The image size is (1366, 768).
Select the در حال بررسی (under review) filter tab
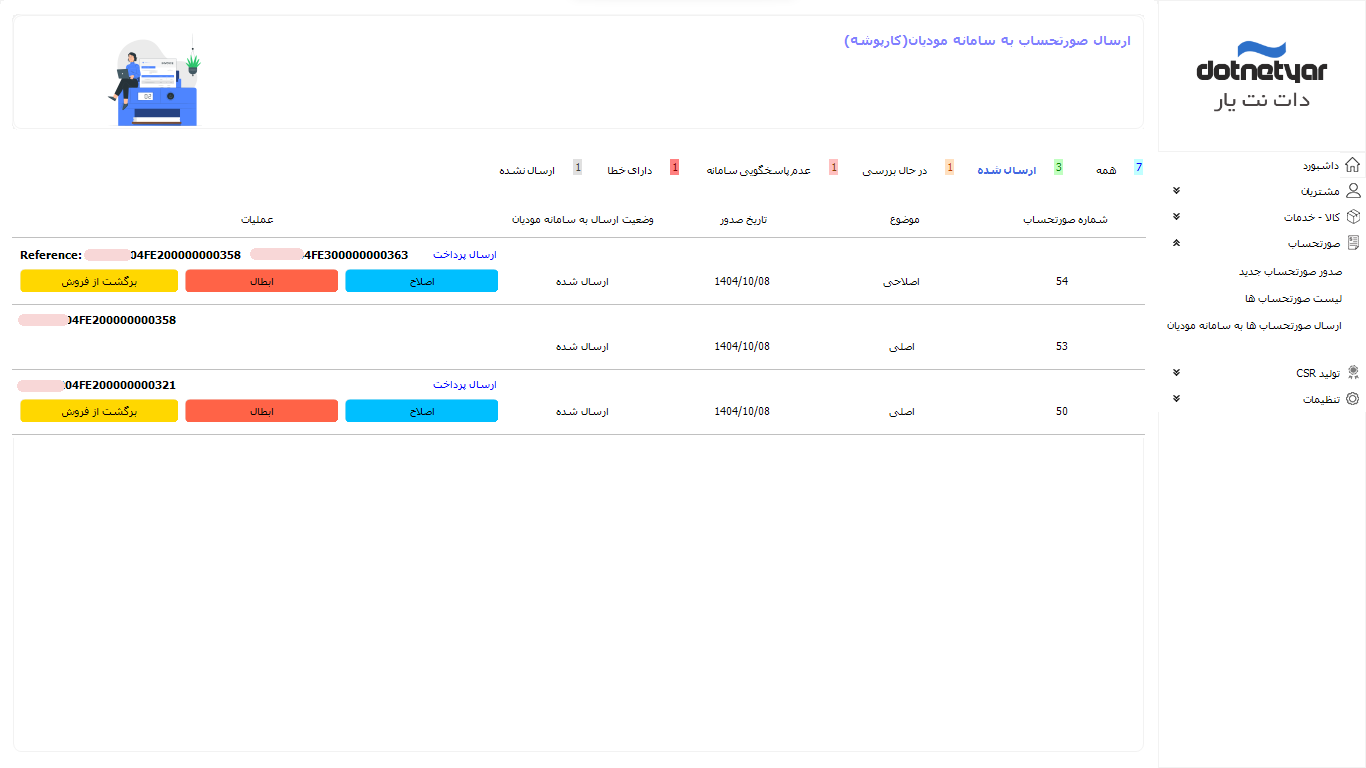point(894,171)
